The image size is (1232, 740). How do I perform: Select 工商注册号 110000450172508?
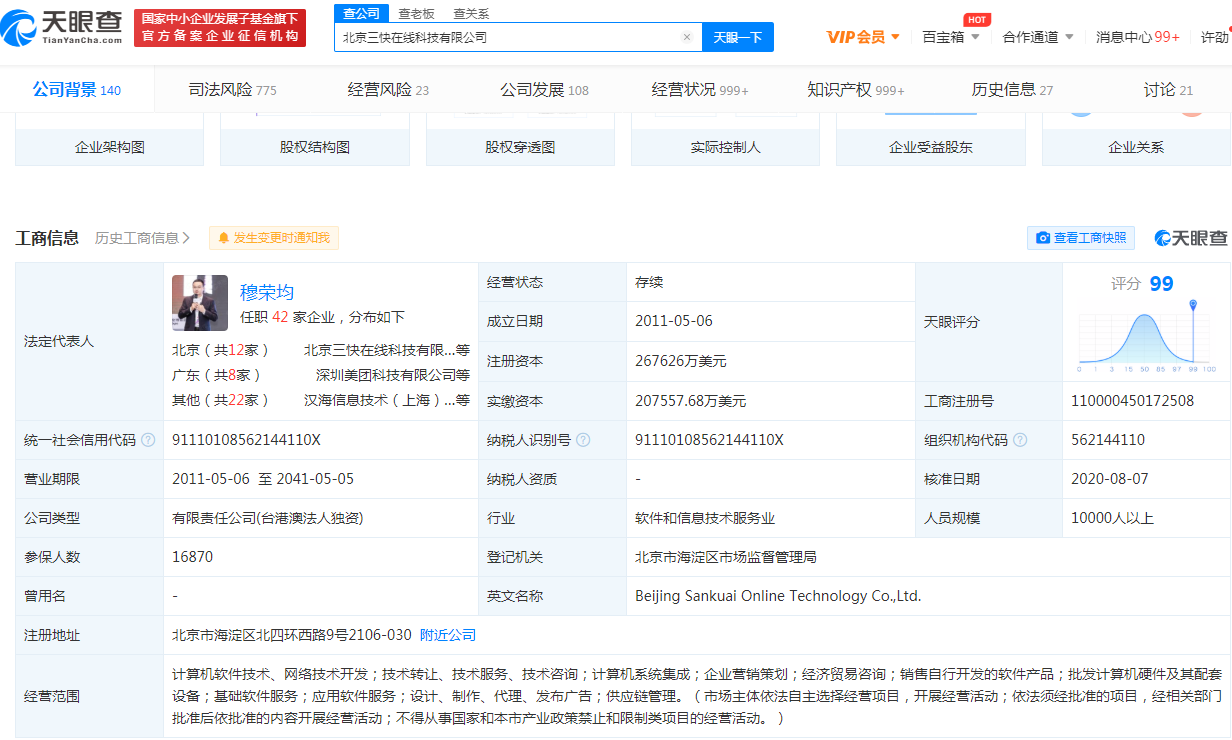point(1132,401)
